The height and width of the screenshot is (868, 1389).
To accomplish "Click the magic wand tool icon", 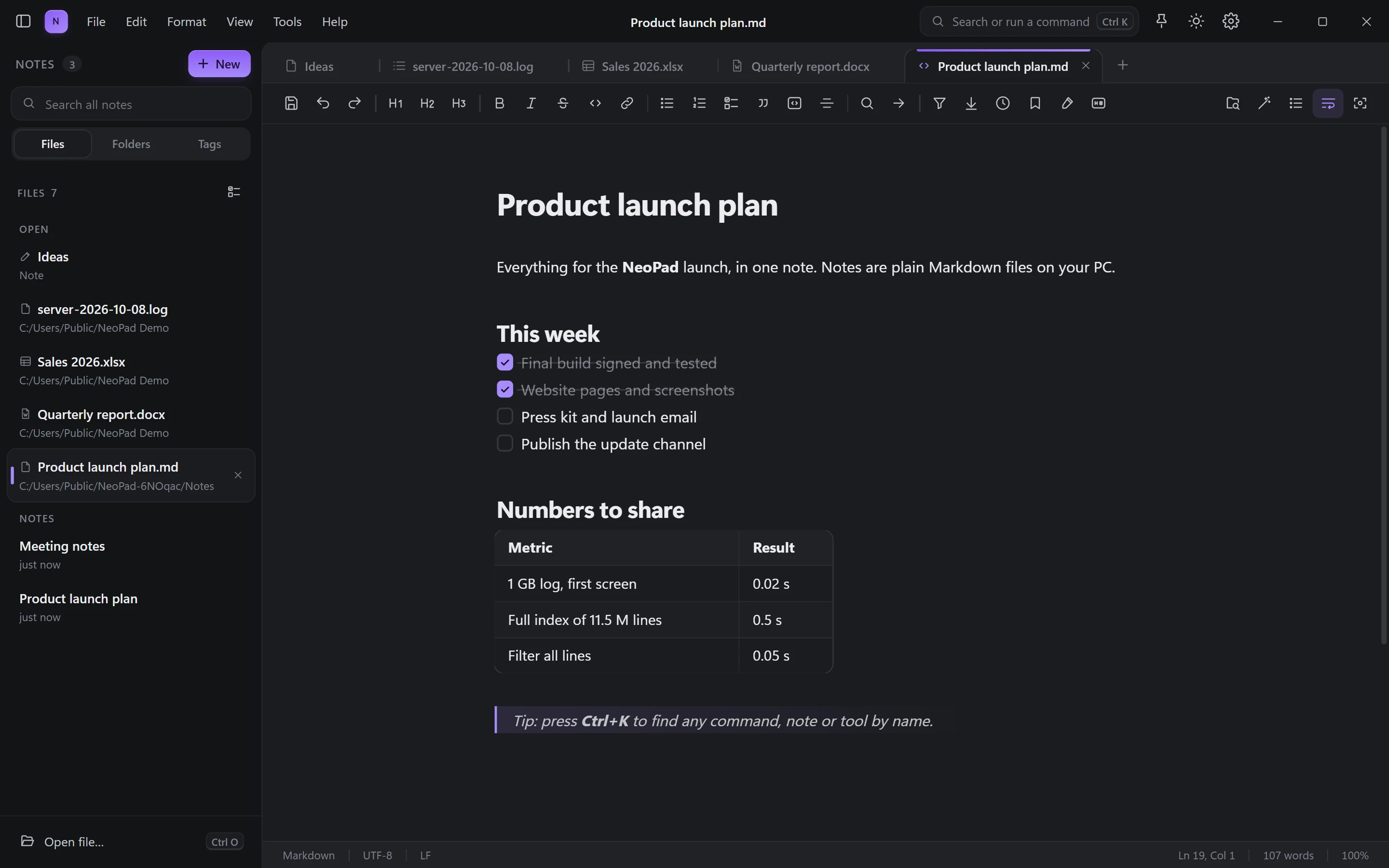I will click(1265, 103).
